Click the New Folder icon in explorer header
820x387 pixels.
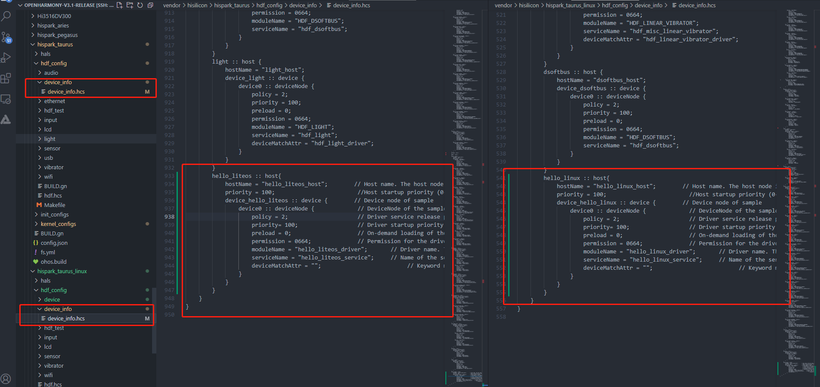click(x=130, y=5)
